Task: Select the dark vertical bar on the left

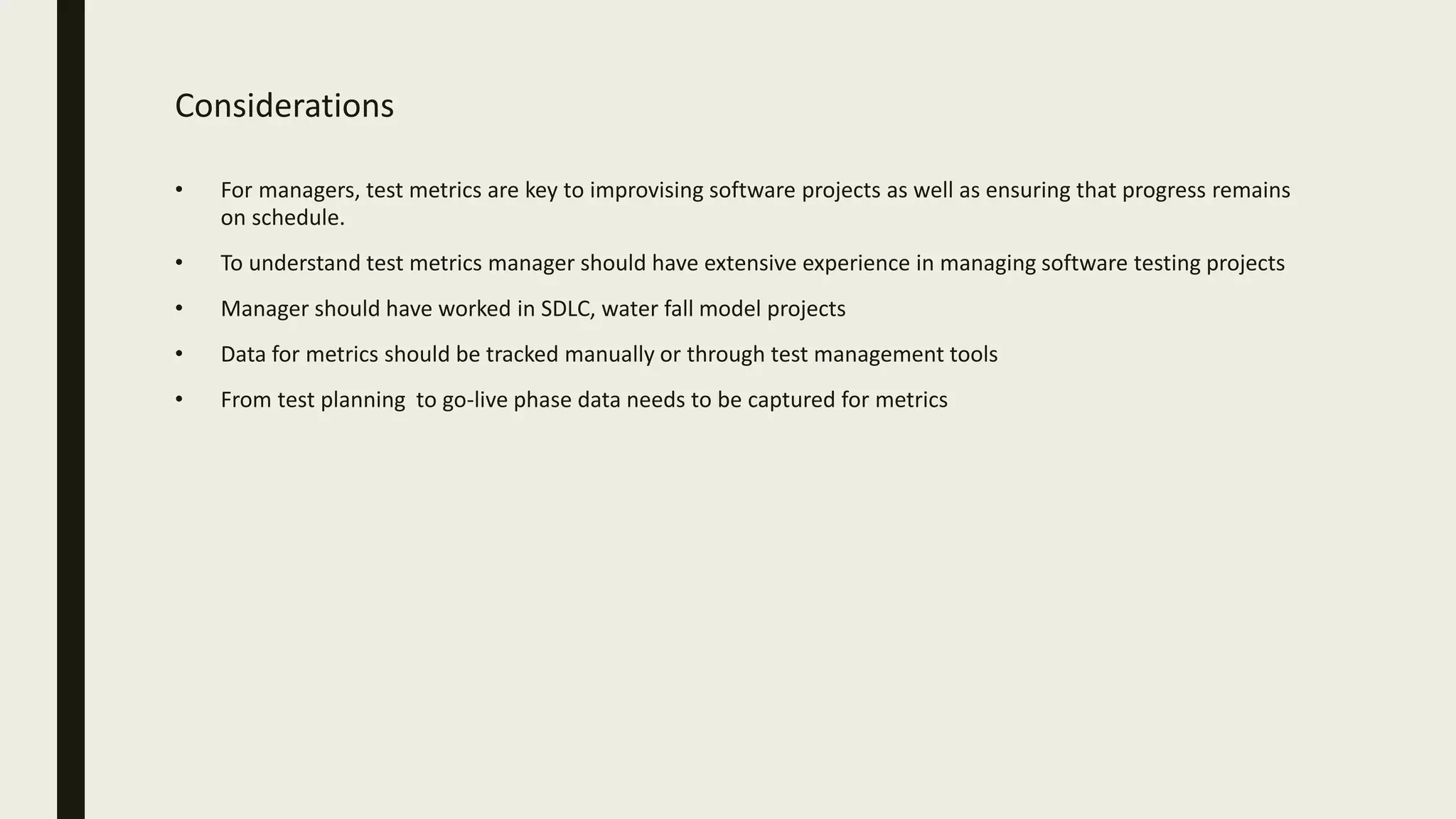Action: point(70,409)
